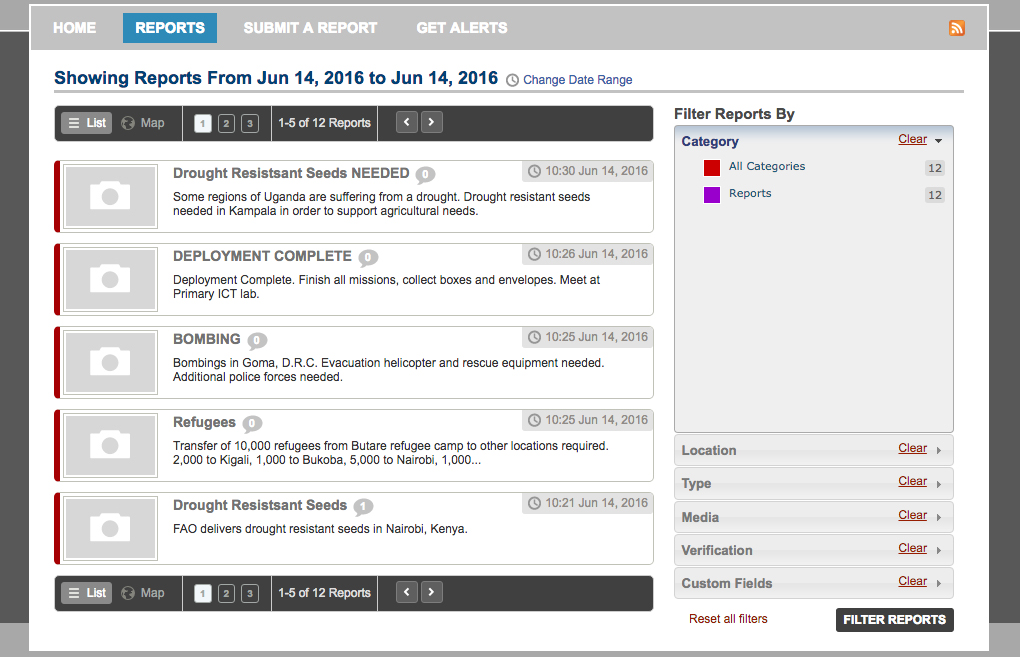Click clock icon beside Change Date Range

click(513, 80)
